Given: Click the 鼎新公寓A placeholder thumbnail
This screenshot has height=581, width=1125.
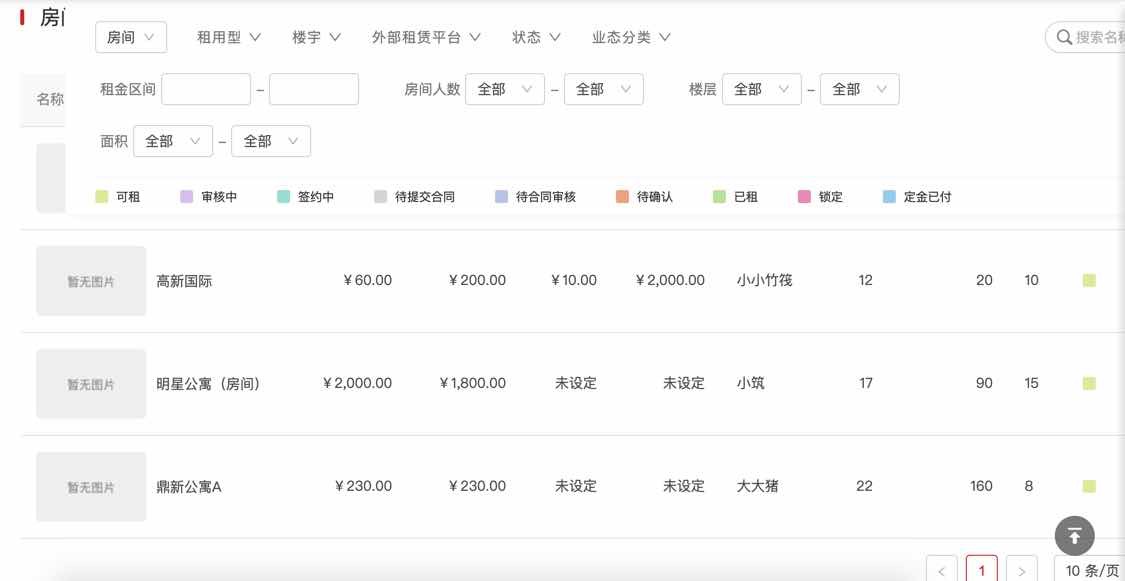Looking at the screenshot, I should coord(91,487).
